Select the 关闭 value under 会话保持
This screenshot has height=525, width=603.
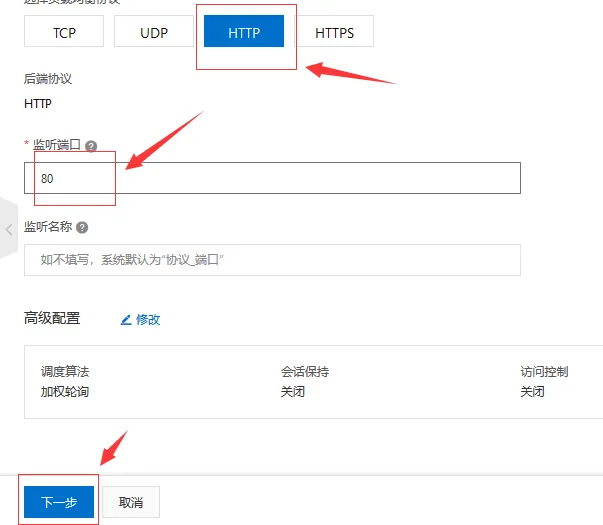(x=293, y=392)
